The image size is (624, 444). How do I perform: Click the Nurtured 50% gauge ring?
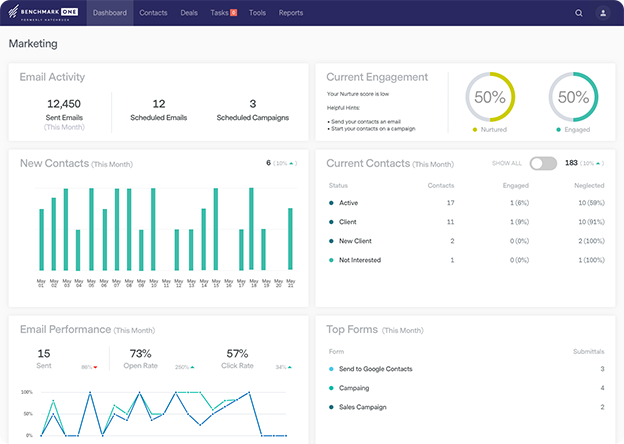click(x=490, y=97)
